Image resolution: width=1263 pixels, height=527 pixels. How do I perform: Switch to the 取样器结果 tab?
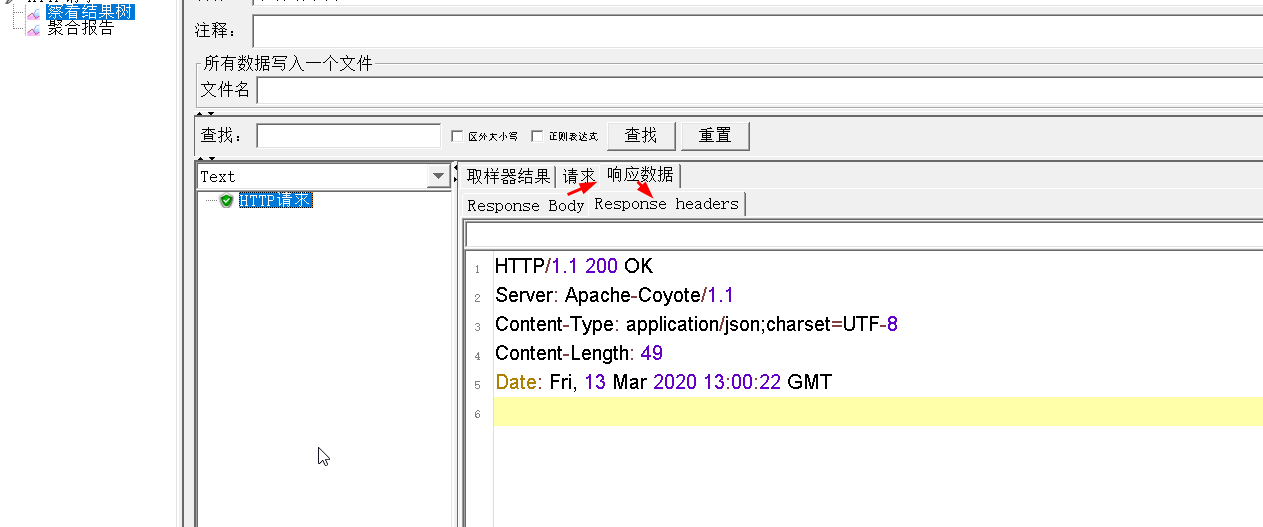(x=508, y=176)
